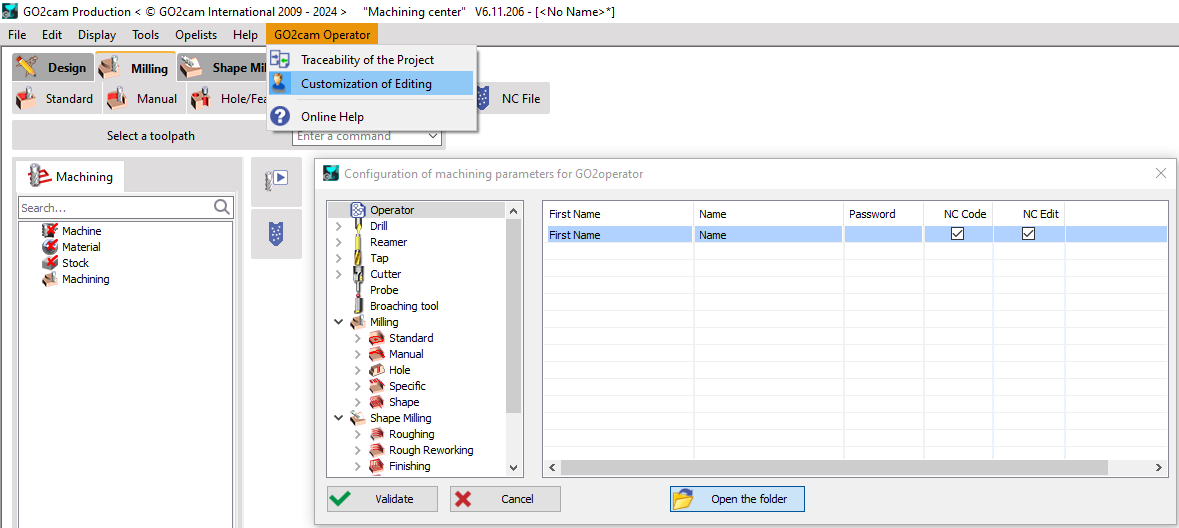Toggle the NC Code checkbox

coord(957,234)
